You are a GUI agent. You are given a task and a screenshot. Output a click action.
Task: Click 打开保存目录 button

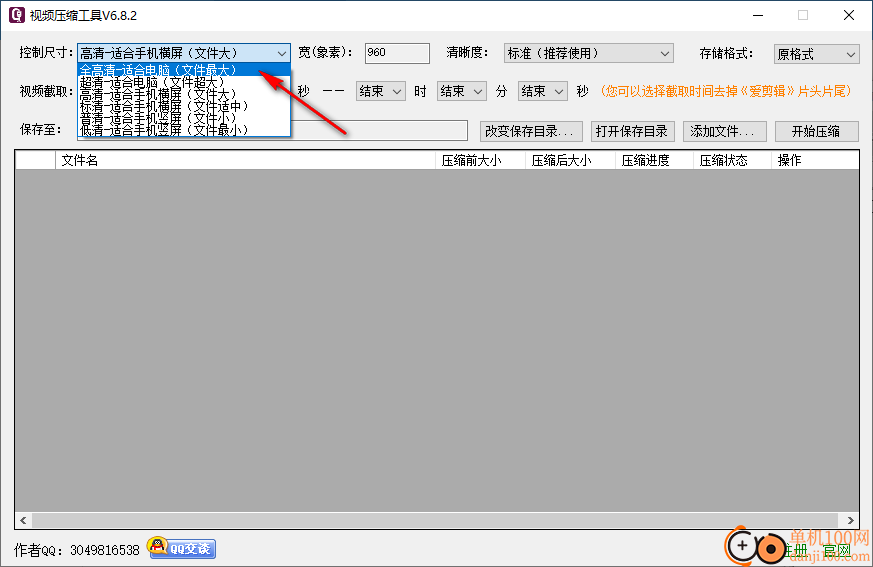coord(632,131)
